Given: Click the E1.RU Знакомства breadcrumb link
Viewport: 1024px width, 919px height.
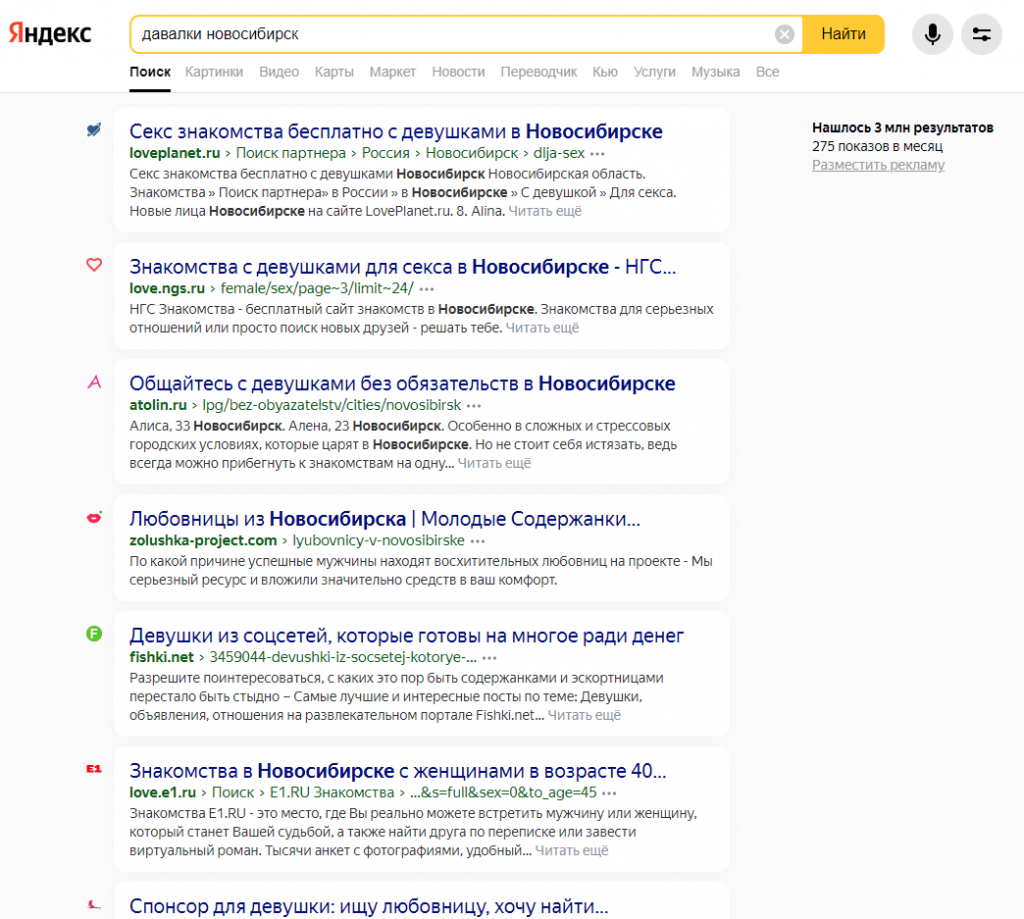Looking at the screenshot, I should 332,793.
